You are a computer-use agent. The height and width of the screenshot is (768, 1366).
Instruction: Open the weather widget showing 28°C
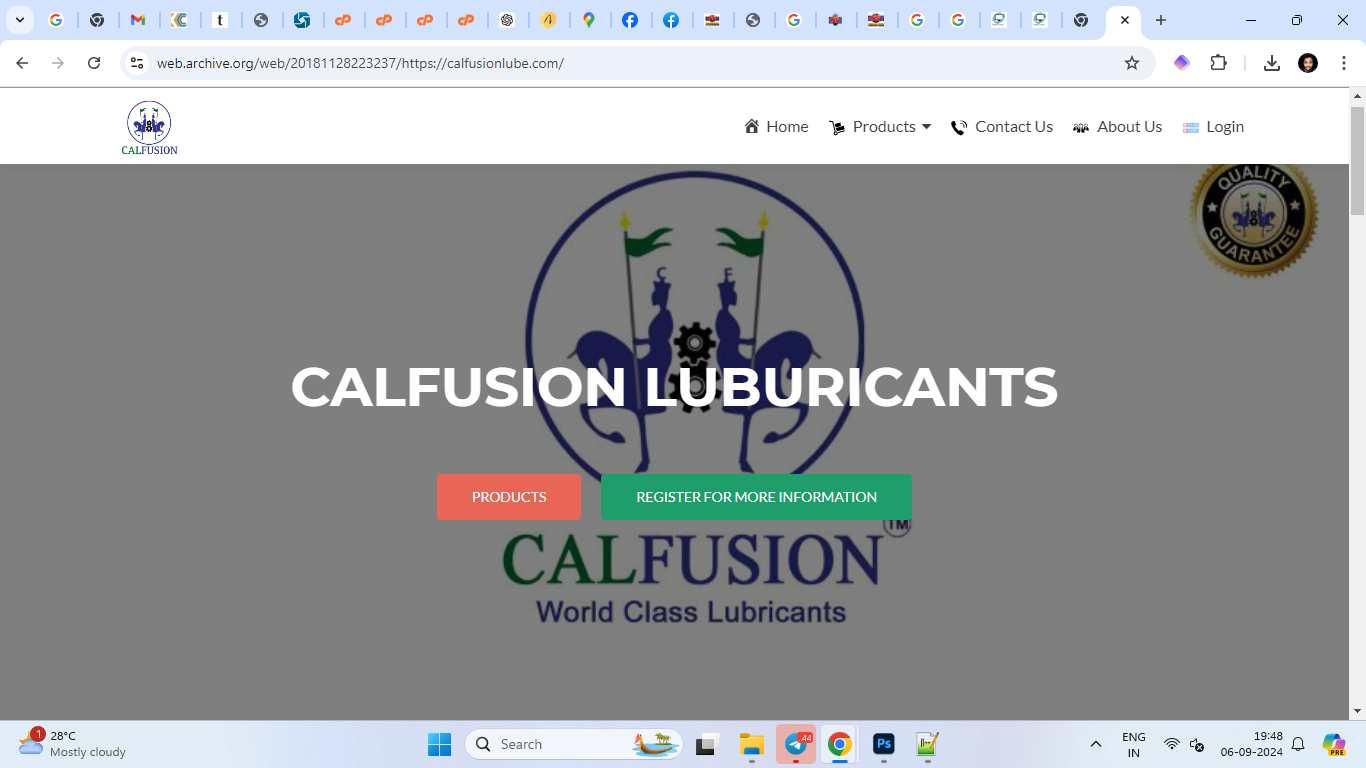click(72, 744)
